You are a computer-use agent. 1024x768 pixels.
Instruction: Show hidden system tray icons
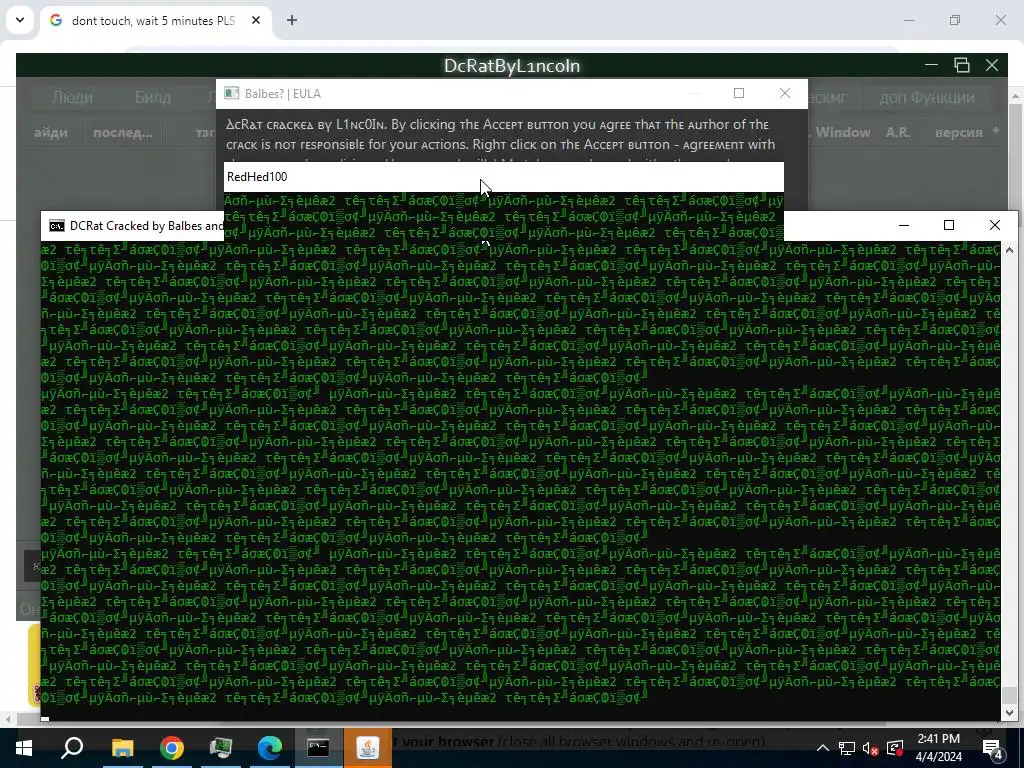click(823, 748)
